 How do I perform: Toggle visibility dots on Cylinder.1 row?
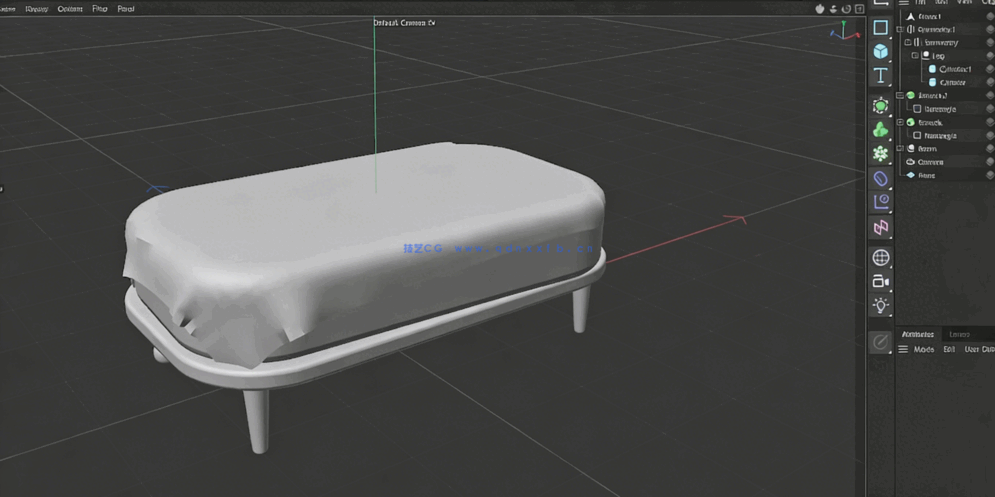pos(989,69)
